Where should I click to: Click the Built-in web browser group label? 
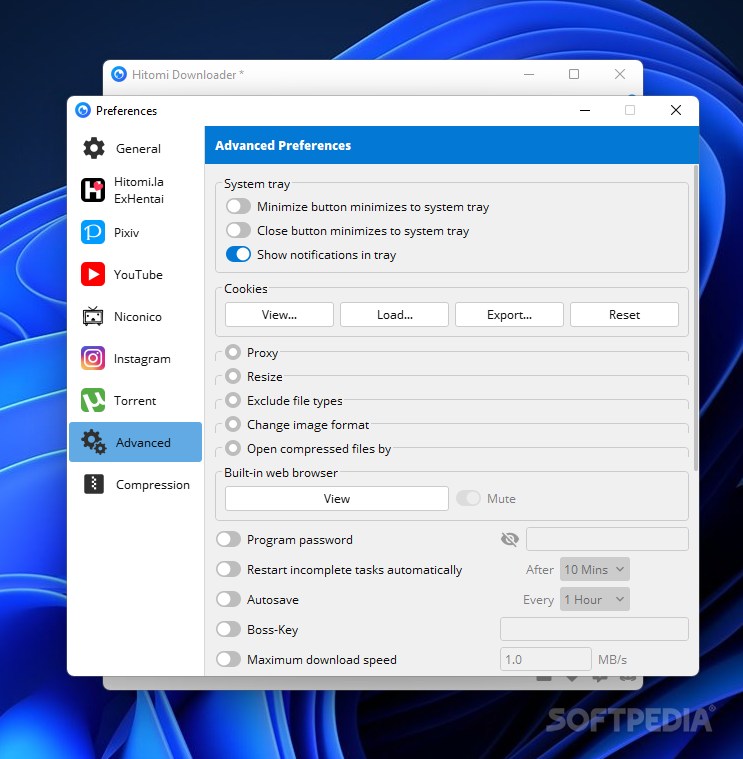point(281,472)
